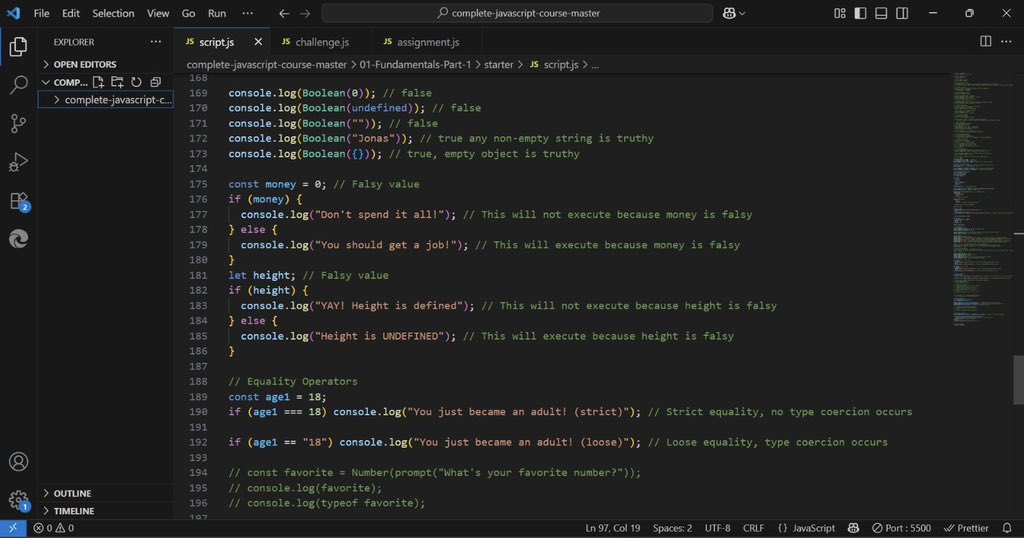Open the Microsoft Edge Tools icon
The height and width of the screenshot is (538, 1024).
coord(18,239)
